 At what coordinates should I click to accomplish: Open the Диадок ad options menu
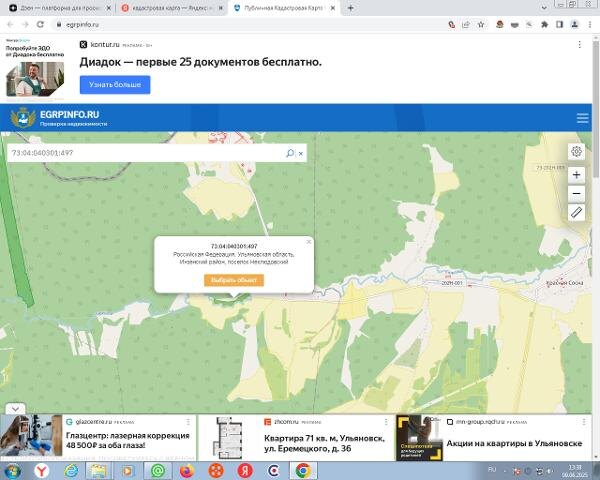pos(580,45)
